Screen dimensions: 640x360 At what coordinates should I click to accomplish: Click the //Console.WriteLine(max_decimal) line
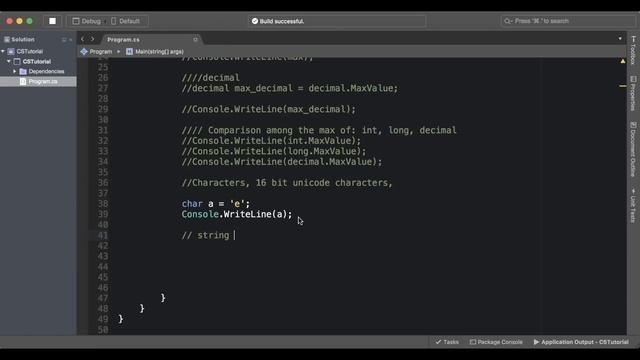pos(269,109)
